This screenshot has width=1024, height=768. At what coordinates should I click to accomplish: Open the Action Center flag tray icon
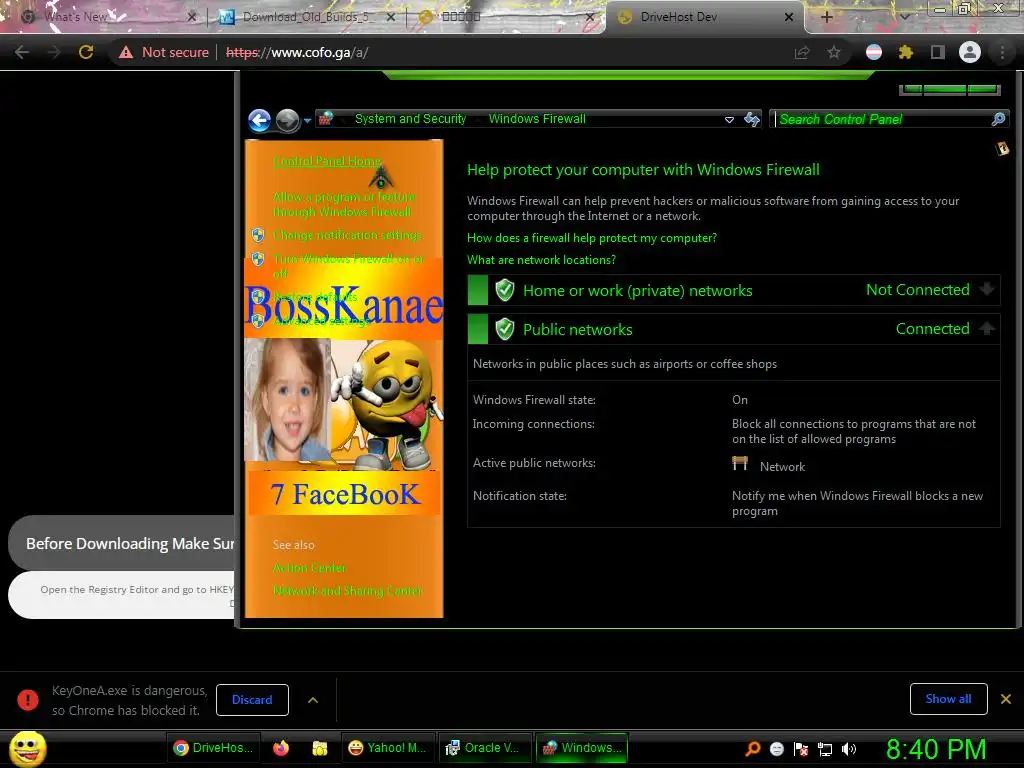point(801,748)
